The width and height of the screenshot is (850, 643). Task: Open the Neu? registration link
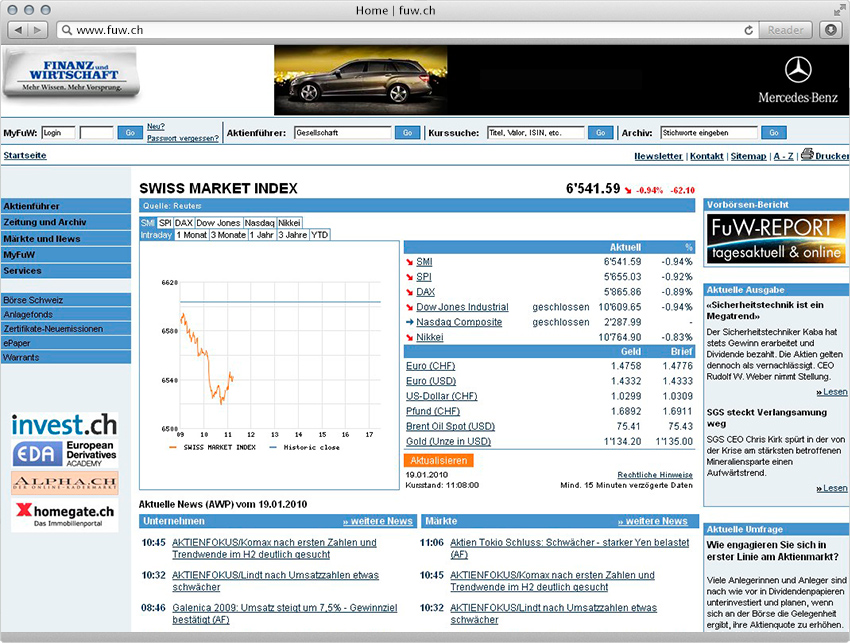(156, 126)
